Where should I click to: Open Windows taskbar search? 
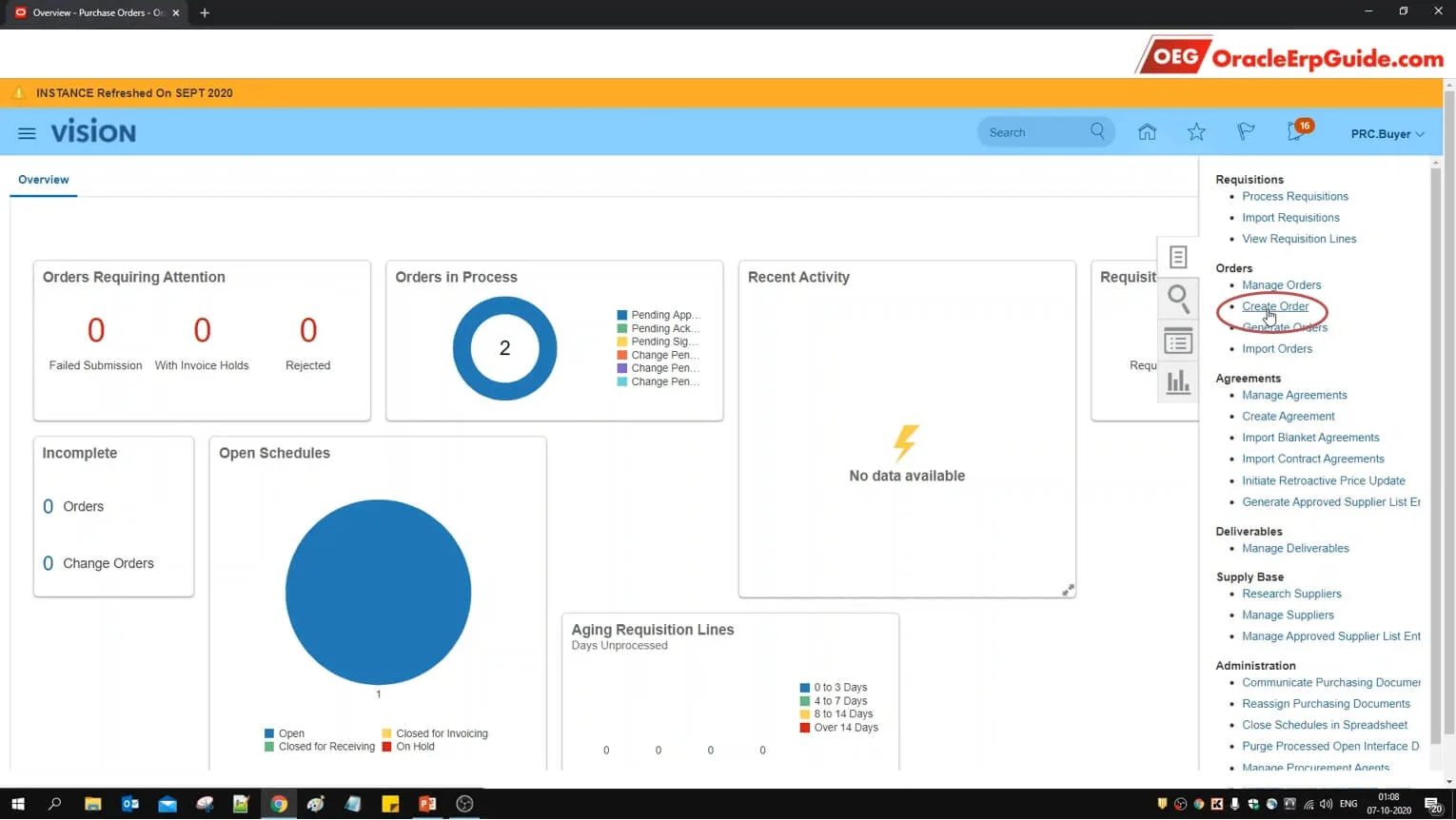point(54,804)
